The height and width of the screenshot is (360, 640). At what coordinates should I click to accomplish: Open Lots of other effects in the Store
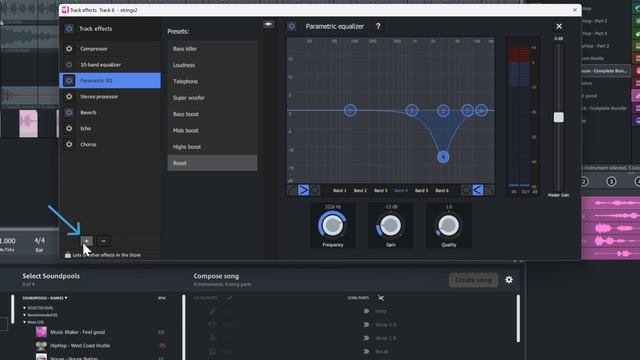point(103,255)
